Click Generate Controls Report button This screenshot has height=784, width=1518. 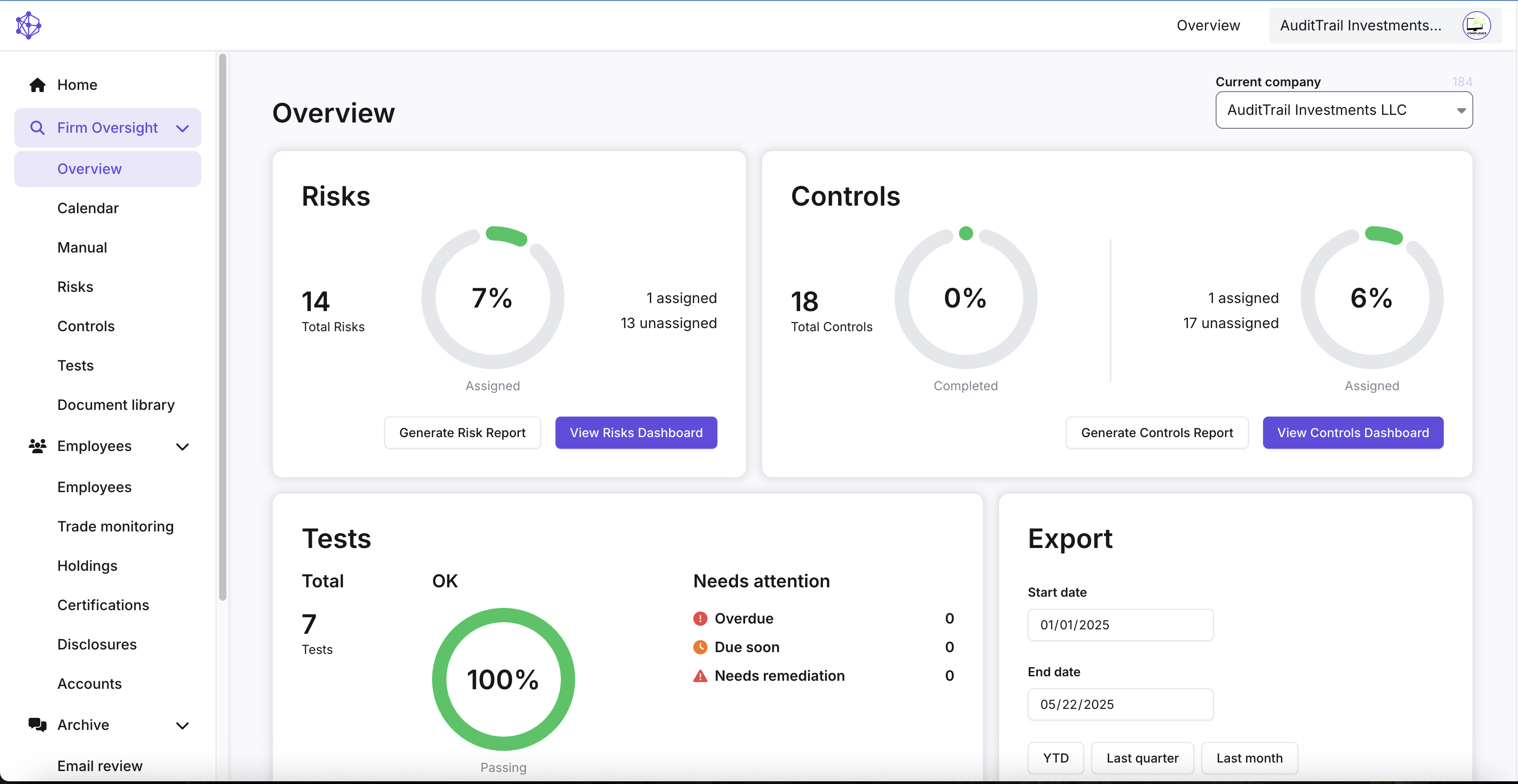click(x=1156, y=432)
